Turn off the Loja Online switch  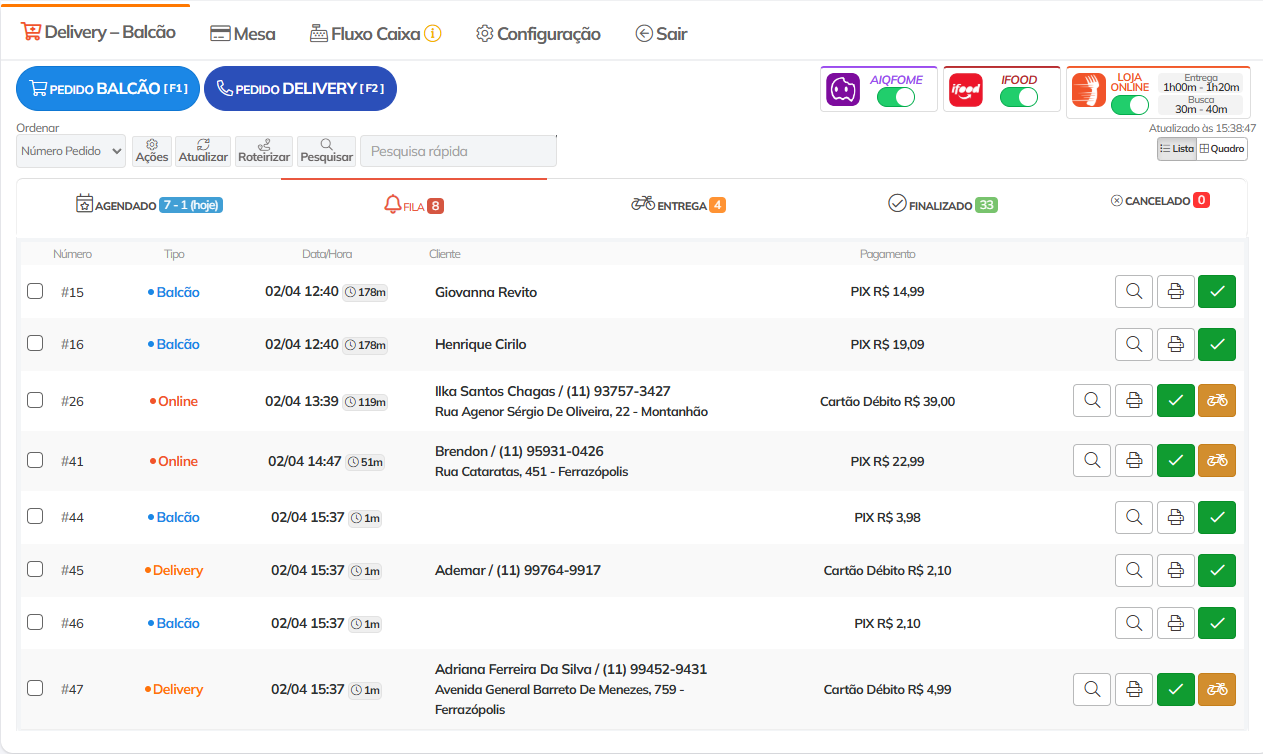(x=1129, y=105)
